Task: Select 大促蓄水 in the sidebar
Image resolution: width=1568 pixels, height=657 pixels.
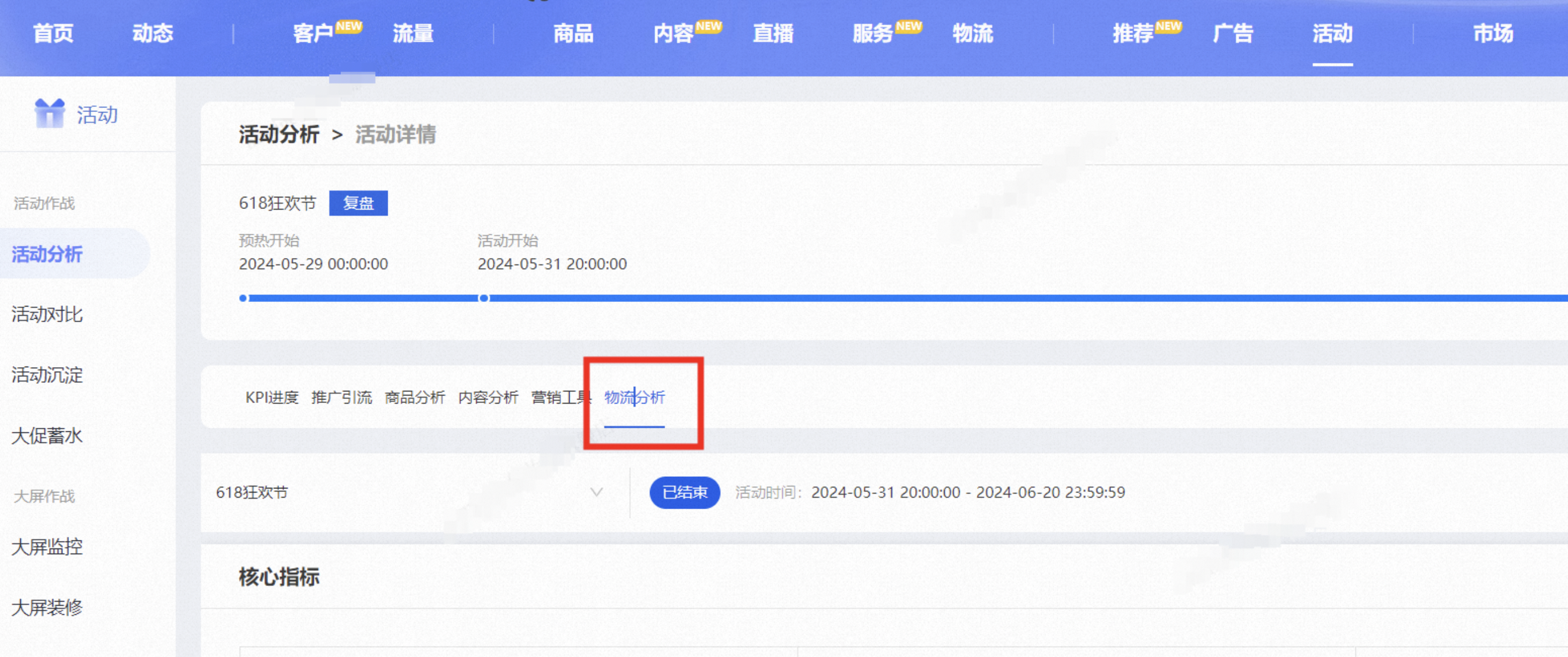Action: (x=47, y=436)
